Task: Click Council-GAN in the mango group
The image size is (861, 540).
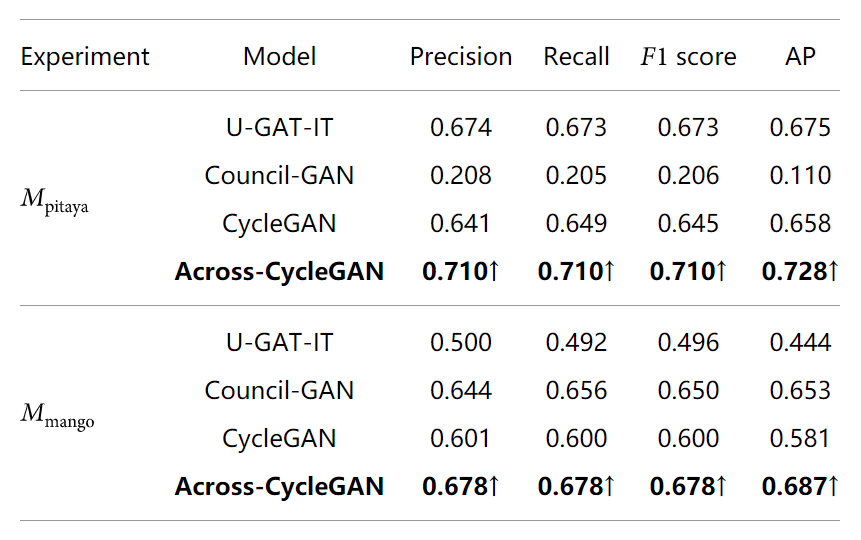Action: pos(279,391)
